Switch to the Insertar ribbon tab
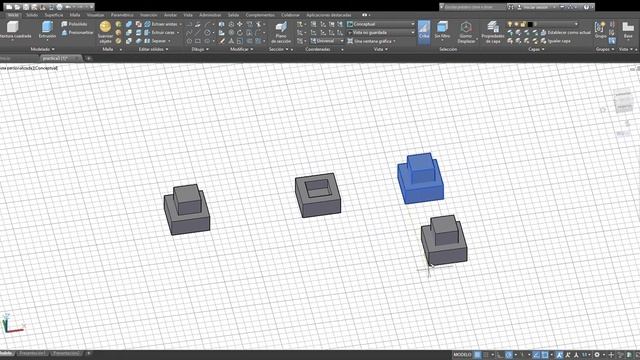This screenshot has height=360, width=640. point(149,15)
